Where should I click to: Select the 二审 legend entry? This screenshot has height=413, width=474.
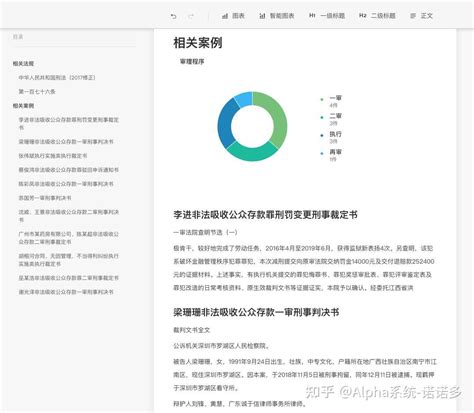[331, 119]
